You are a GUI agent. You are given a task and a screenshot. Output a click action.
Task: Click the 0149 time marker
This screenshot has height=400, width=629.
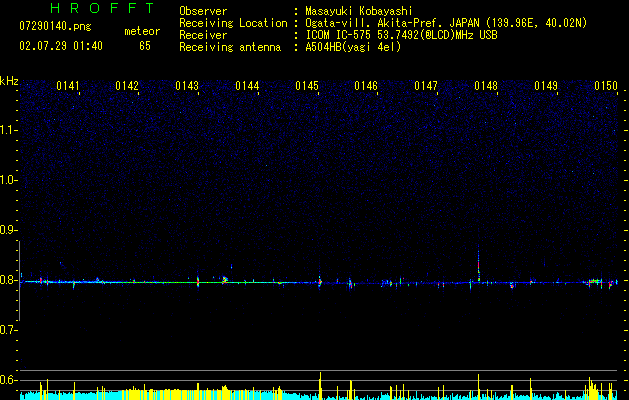coord(546,86)
